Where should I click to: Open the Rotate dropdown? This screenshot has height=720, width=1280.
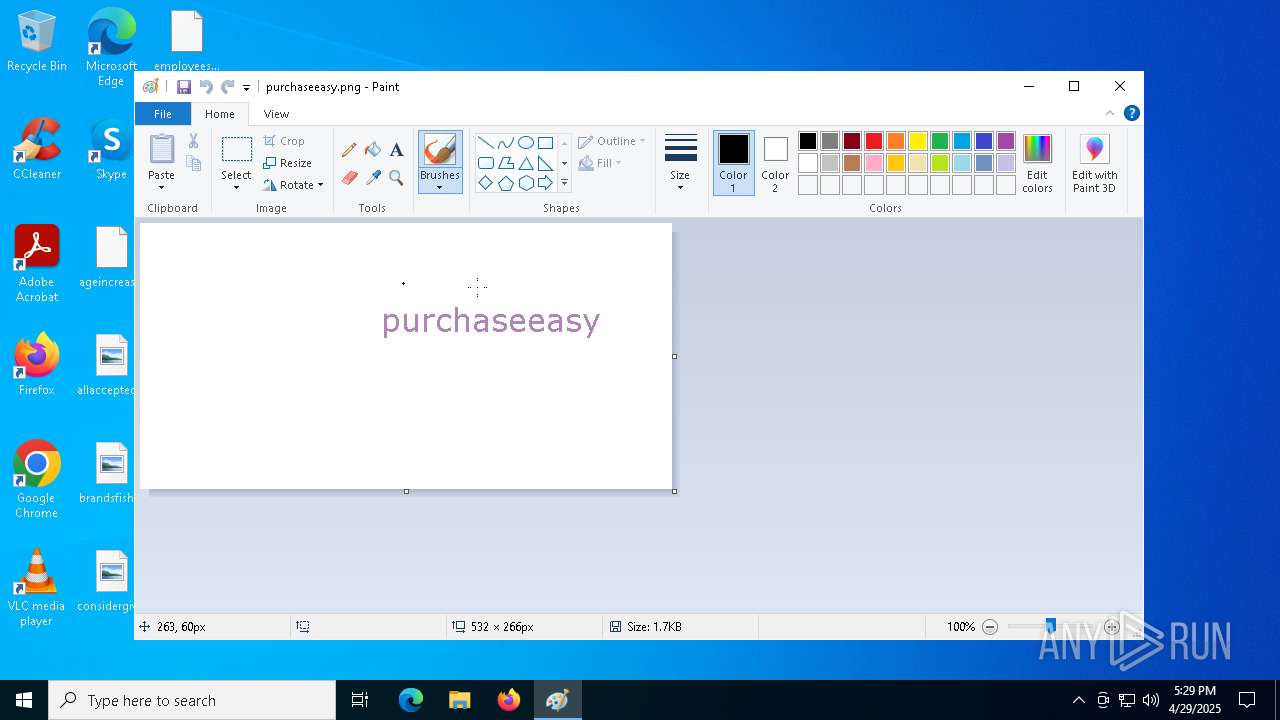293,185
